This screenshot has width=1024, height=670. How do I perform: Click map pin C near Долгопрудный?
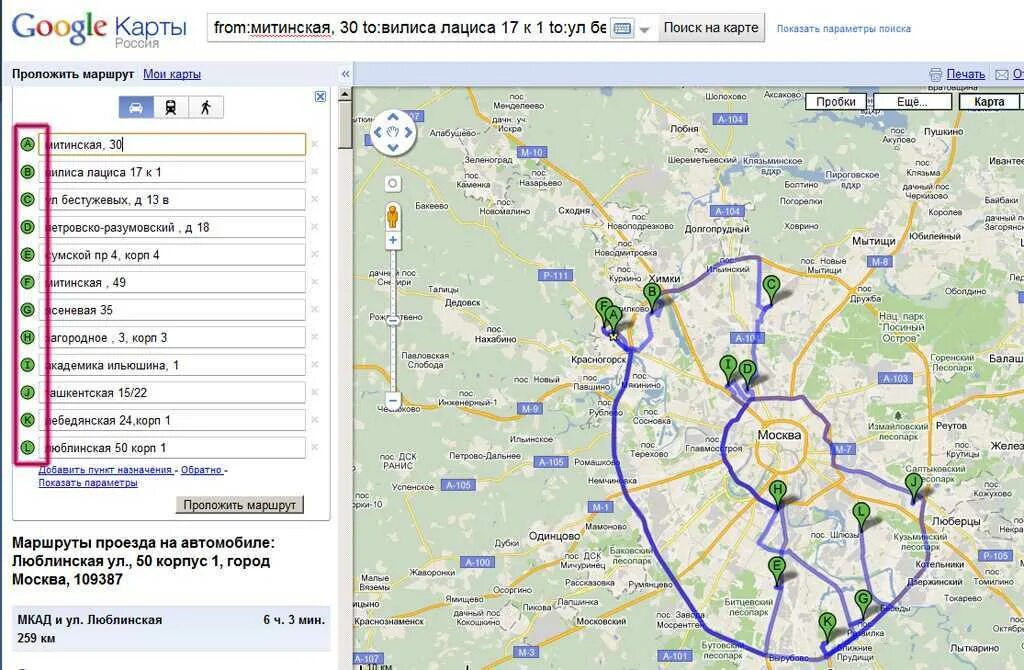pos(771,289)
